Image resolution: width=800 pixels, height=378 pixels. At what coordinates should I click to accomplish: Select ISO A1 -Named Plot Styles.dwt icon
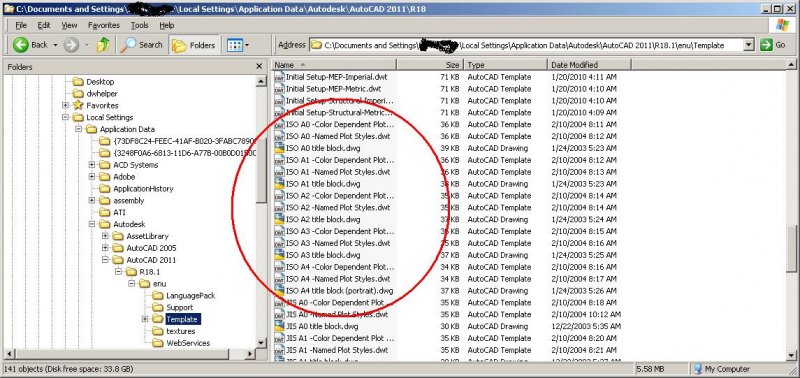point(279,172)
